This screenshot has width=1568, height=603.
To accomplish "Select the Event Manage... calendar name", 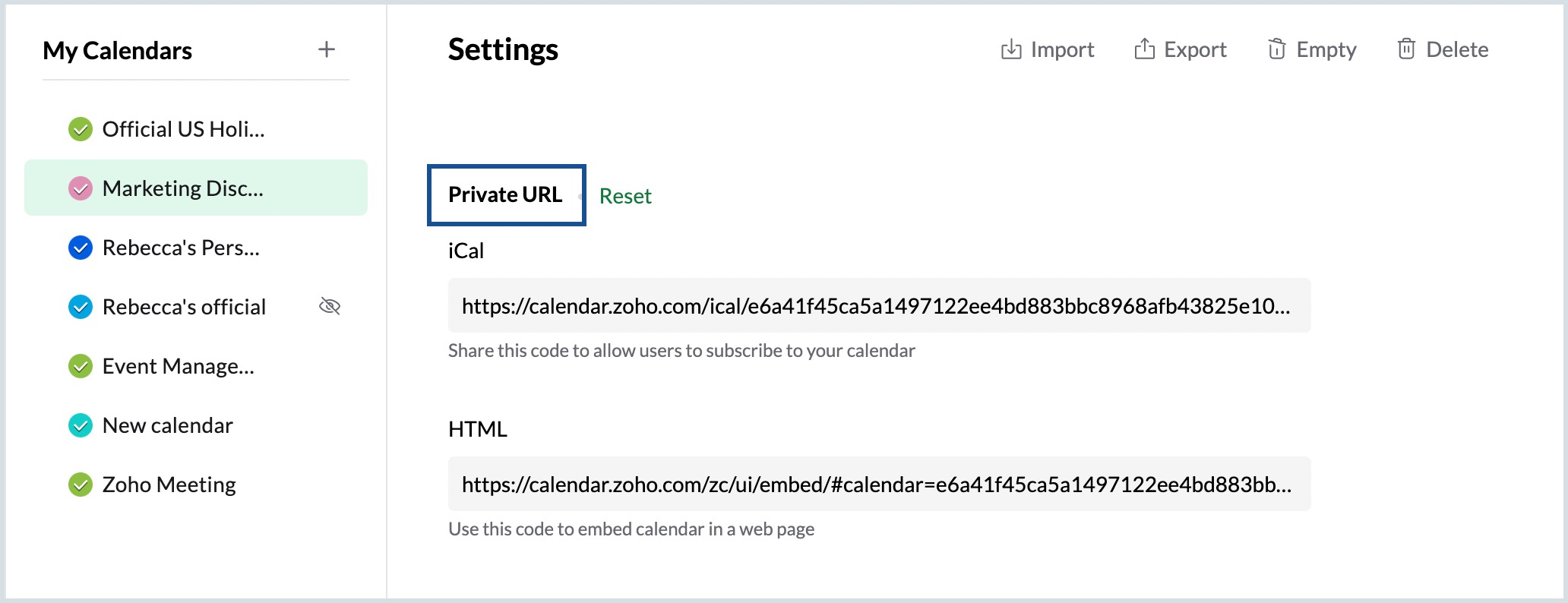I will pos(179,366).
